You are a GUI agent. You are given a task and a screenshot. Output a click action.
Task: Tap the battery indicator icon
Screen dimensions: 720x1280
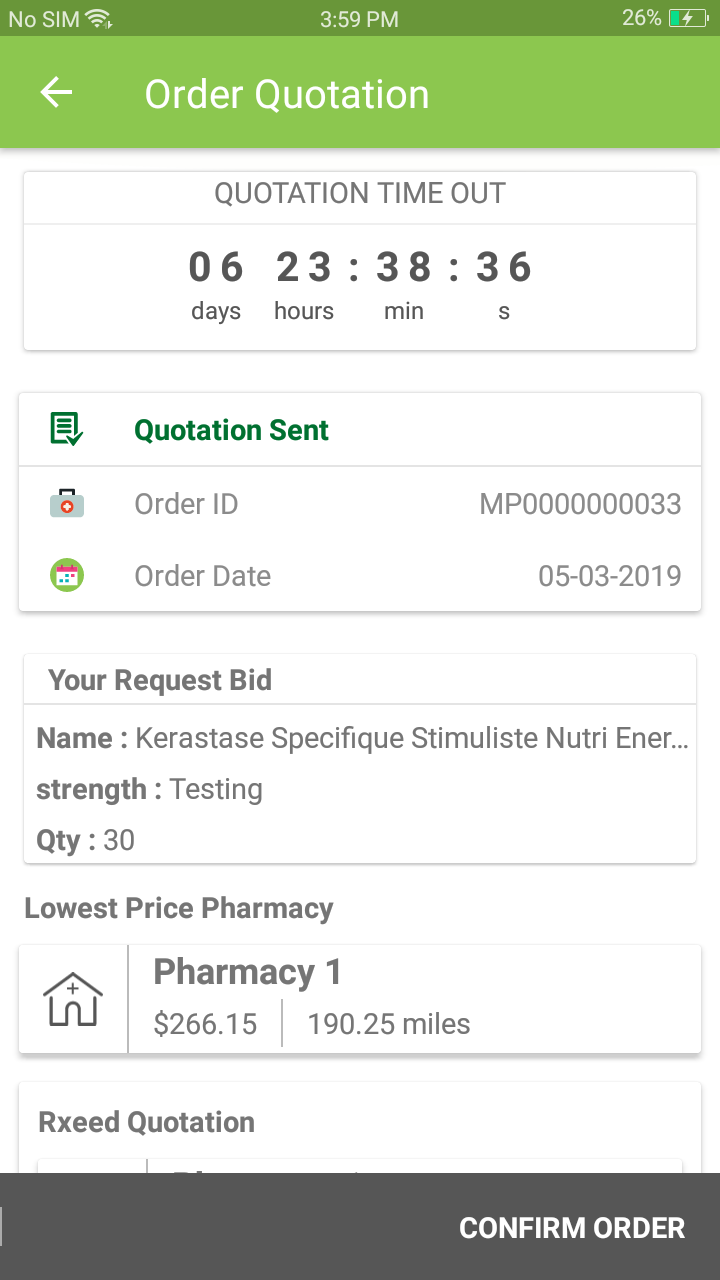[x=689, y=18]
